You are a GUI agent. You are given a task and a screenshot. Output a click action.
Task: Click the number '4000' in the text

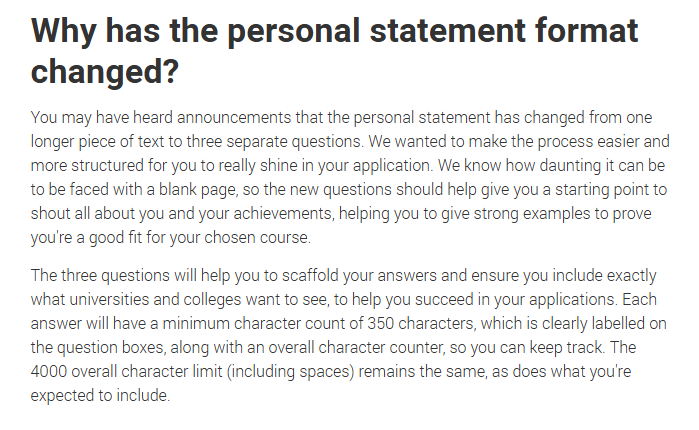(x=49, y=371)
